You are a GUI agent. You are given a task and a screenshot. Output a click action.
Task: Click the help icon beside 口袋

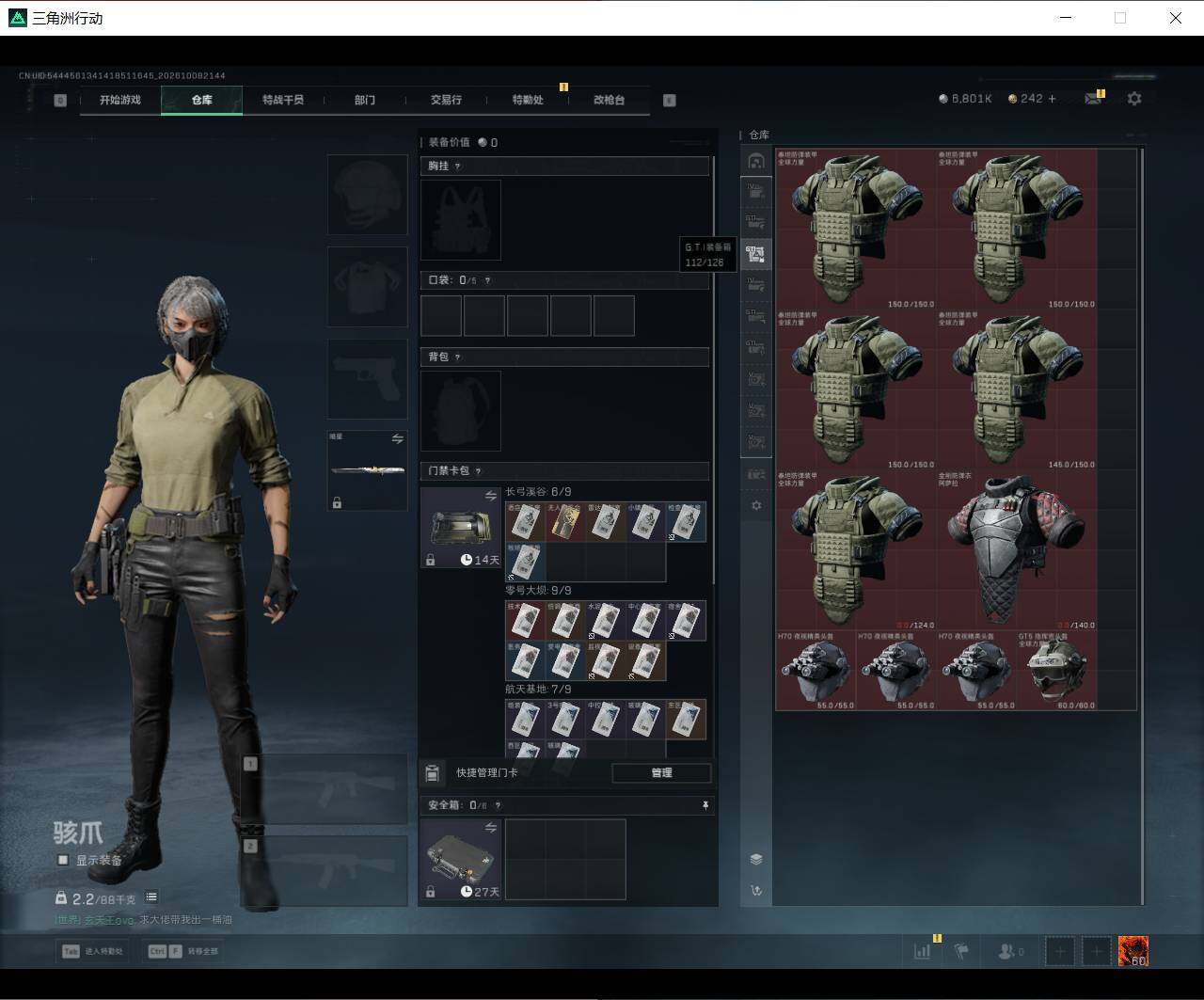[487, 280]
